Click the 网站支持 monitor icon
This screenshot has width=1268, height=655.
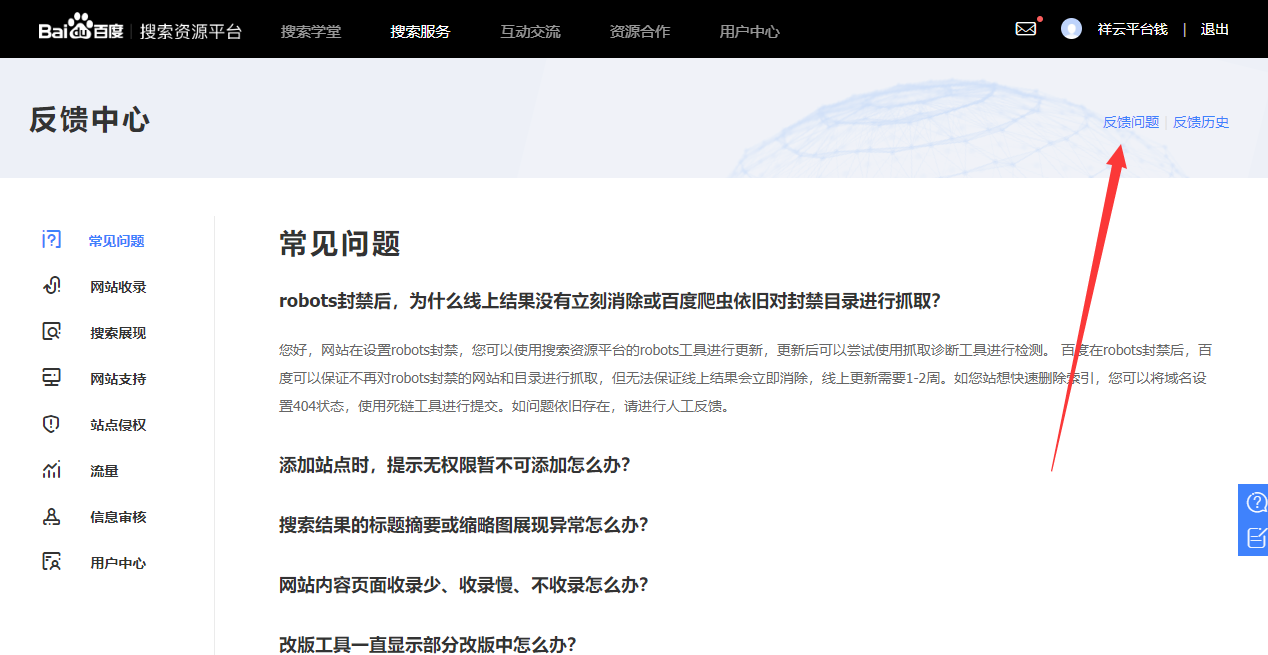pos(51,378)
